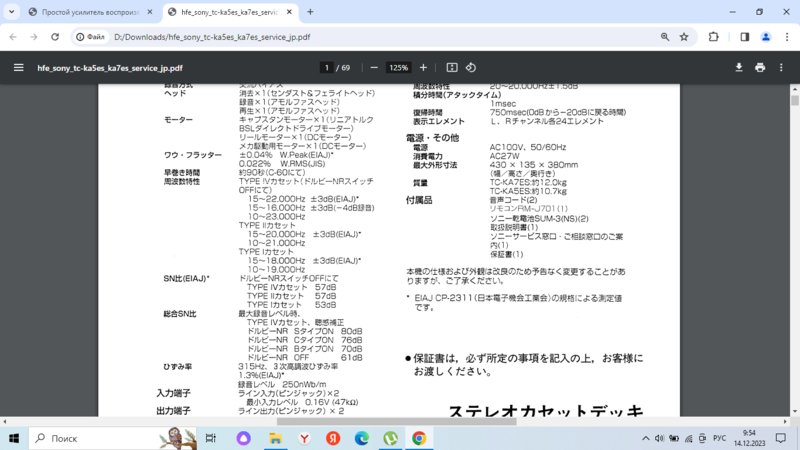Zoom in with the plus button
The image size is (800, 450).
[x=423, y=67]
